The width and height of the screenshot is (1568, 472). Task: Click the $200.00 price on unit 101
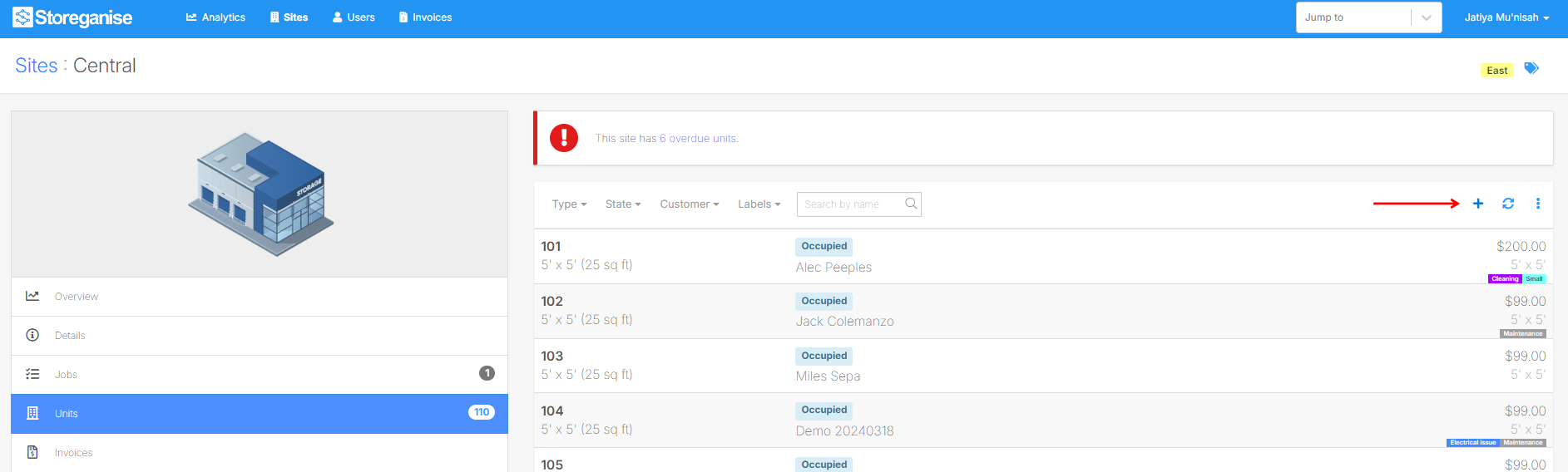click(x=1521, y=247)
